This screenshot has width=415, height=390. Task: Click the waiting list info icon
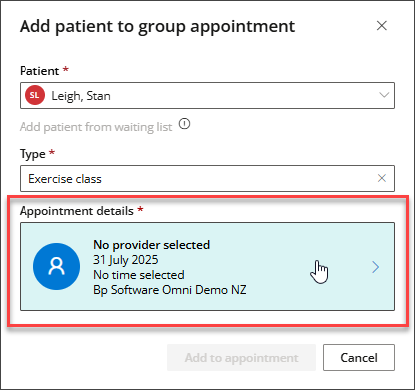point(184,124)
